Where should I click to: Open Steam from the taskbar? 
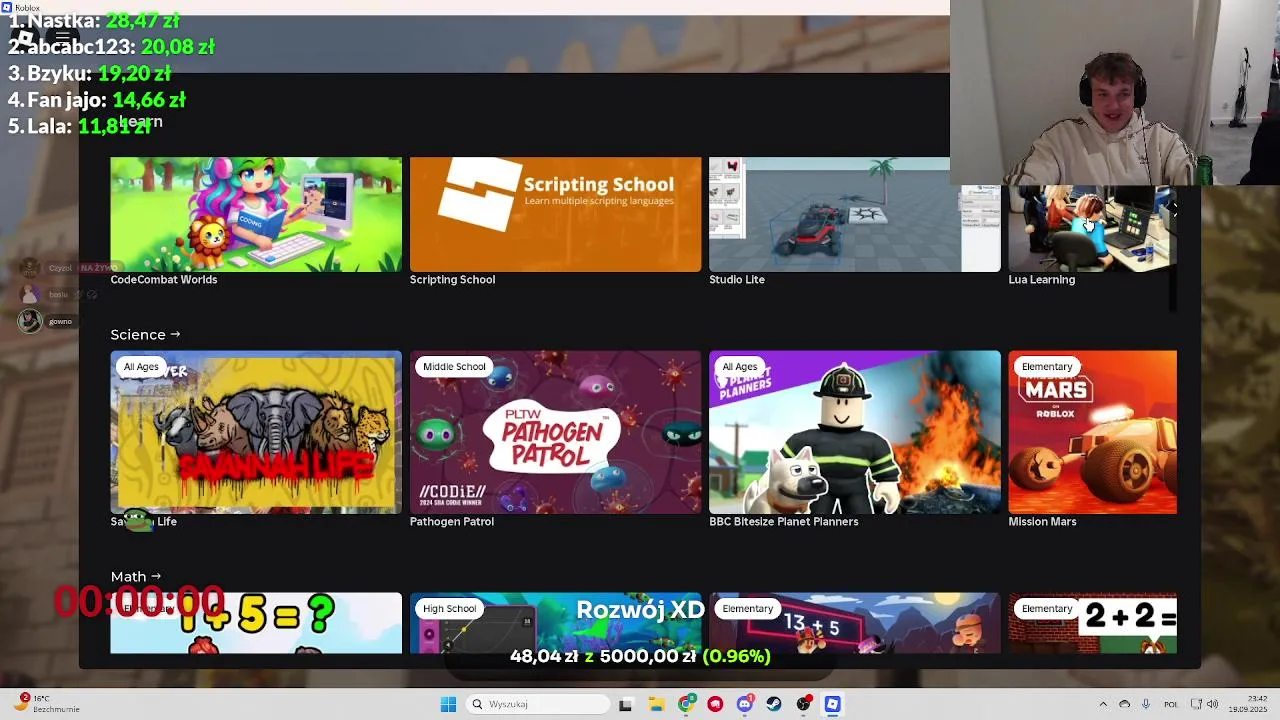774,704
